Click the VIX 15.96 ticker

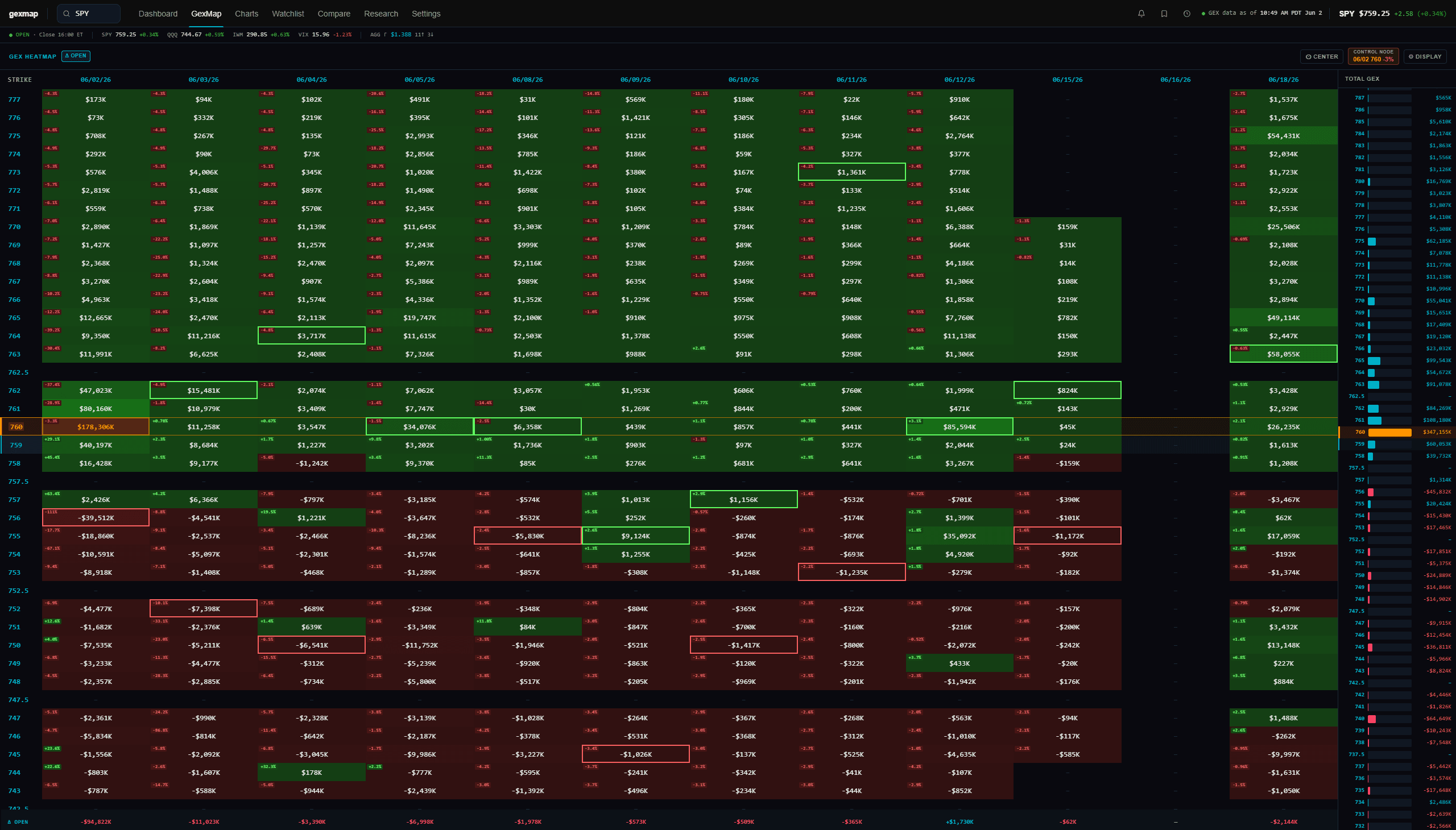coord(325,35)
